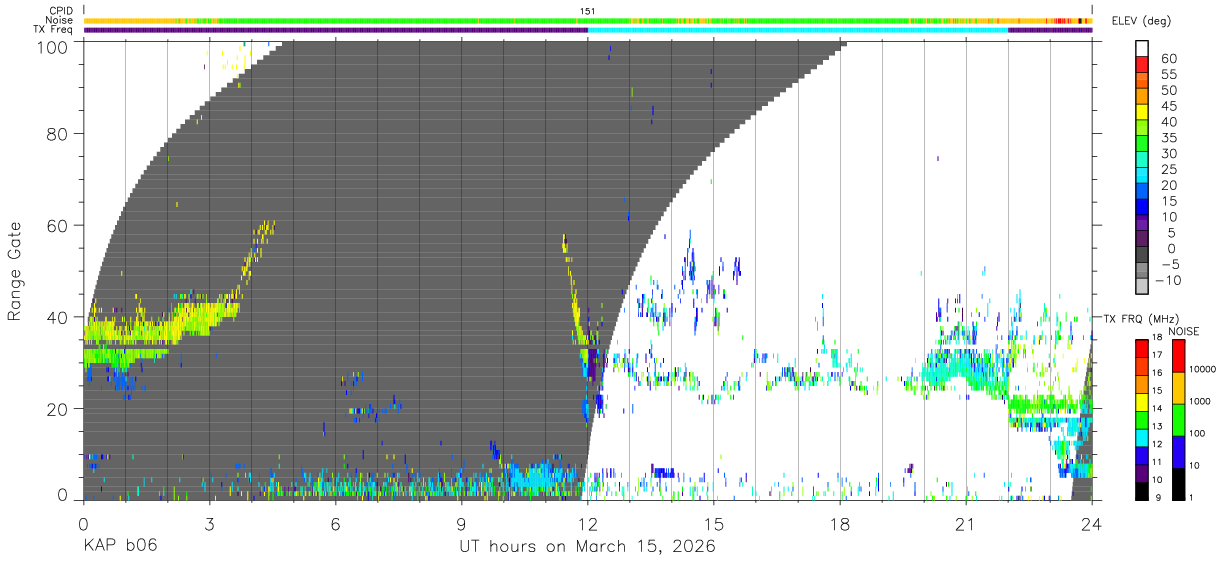This screenshot has width=1228, height=567.
Task: Pick the red top segment of NOISE colorbar
Action: click(1177, 356)
